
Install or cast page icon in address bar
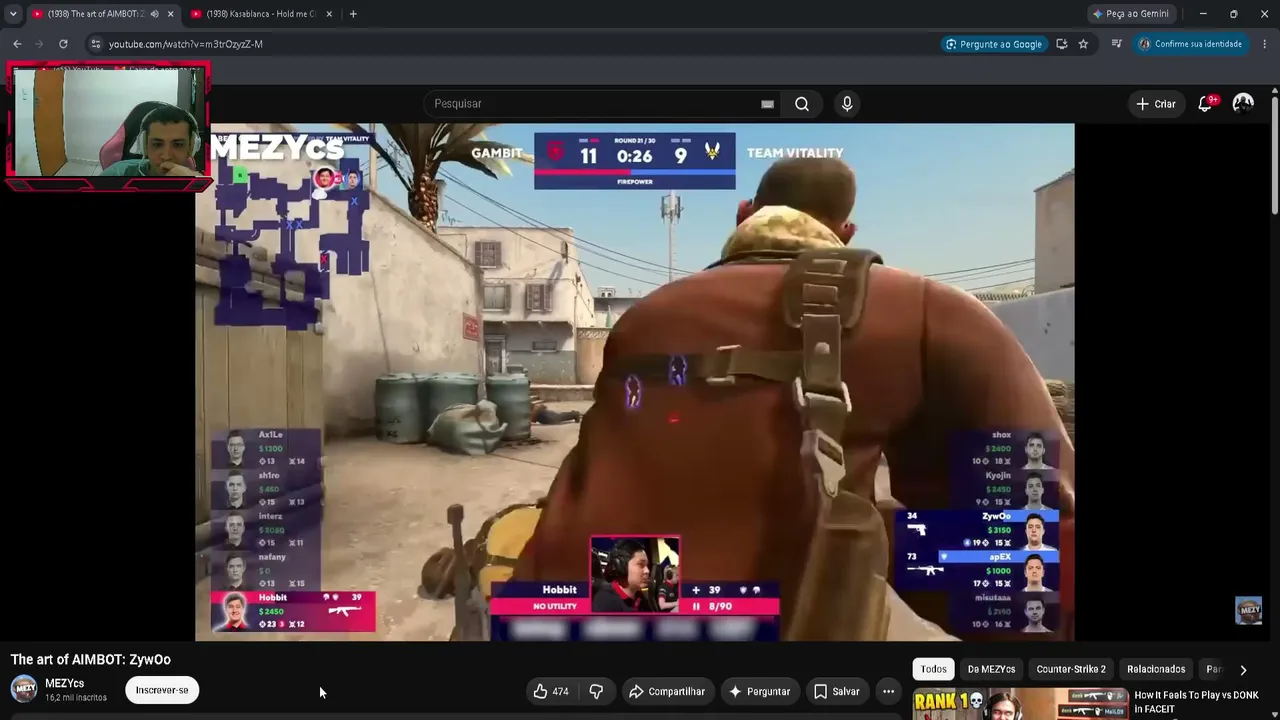tap(1061, 44)
